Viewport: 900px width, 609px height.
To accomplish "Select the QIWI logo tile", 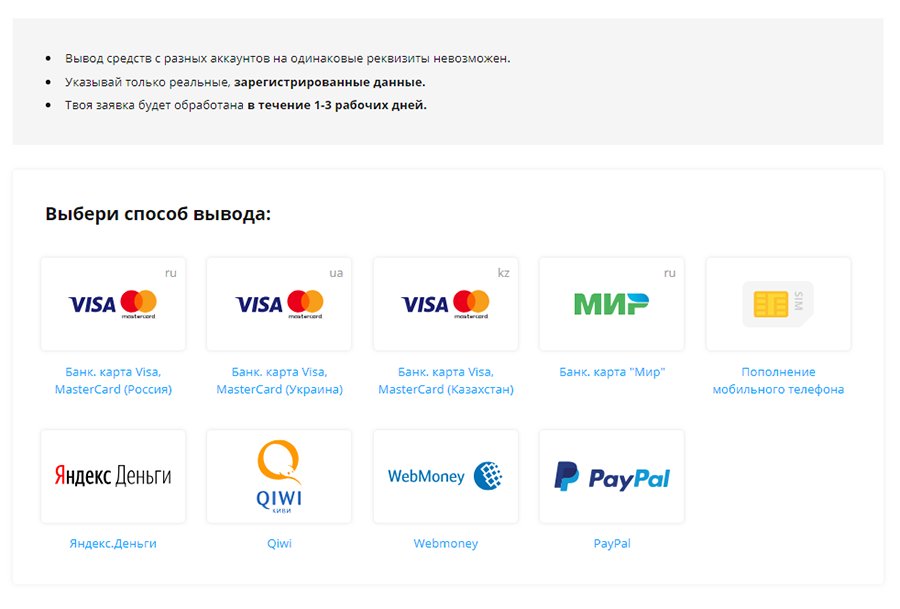I will tap(279, 476).
